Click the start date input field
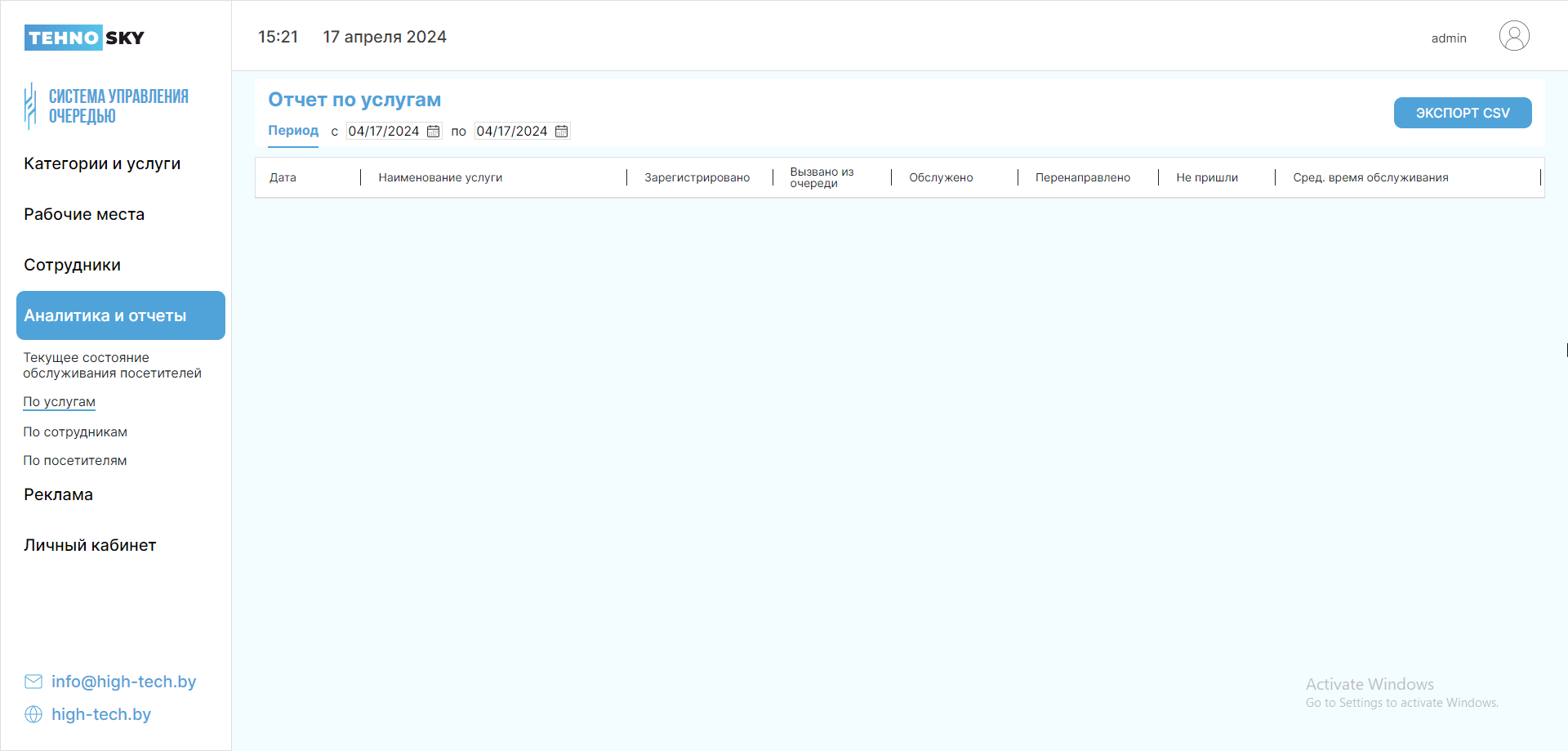Screen dimensions: 1568x751 click(x=383, y=132)
